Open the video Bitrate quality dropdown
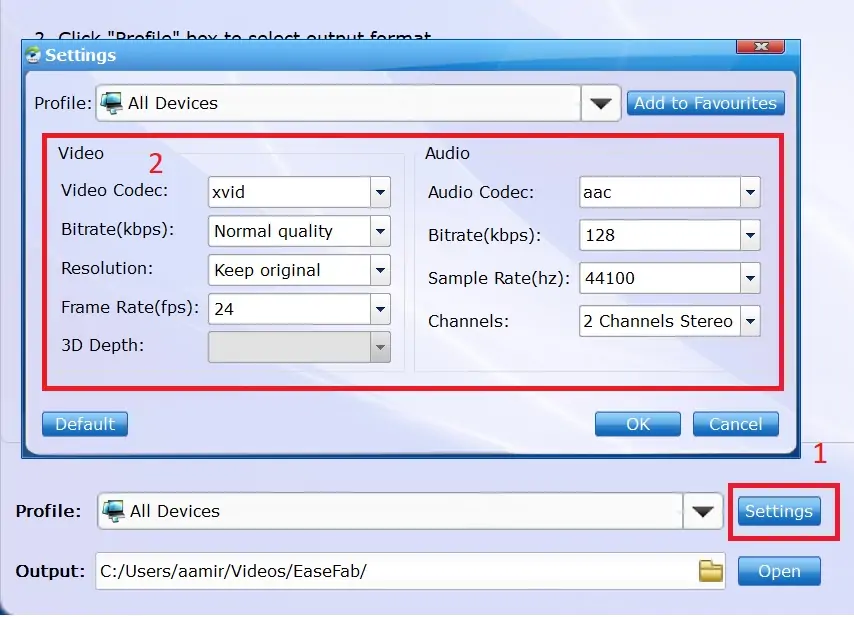The width and height of the screenshot is (854, 617). [x=380, y=231]
